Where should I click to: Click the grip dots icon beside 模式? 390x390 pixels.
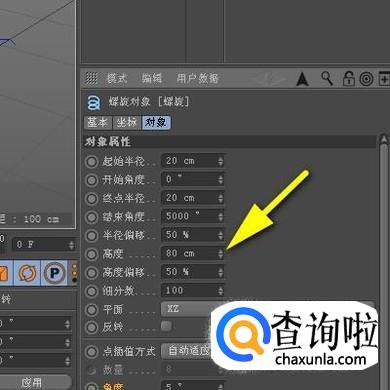[91, 78]
